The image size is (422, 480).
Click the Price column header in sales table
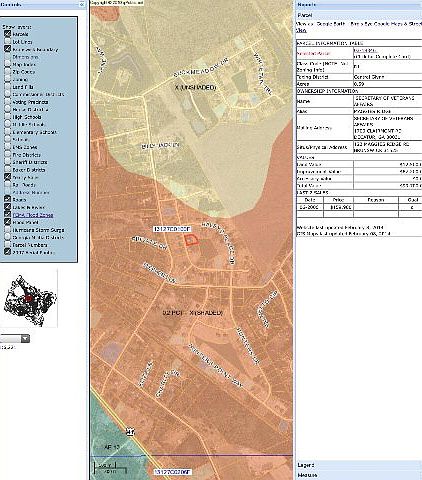coord(338,200)
